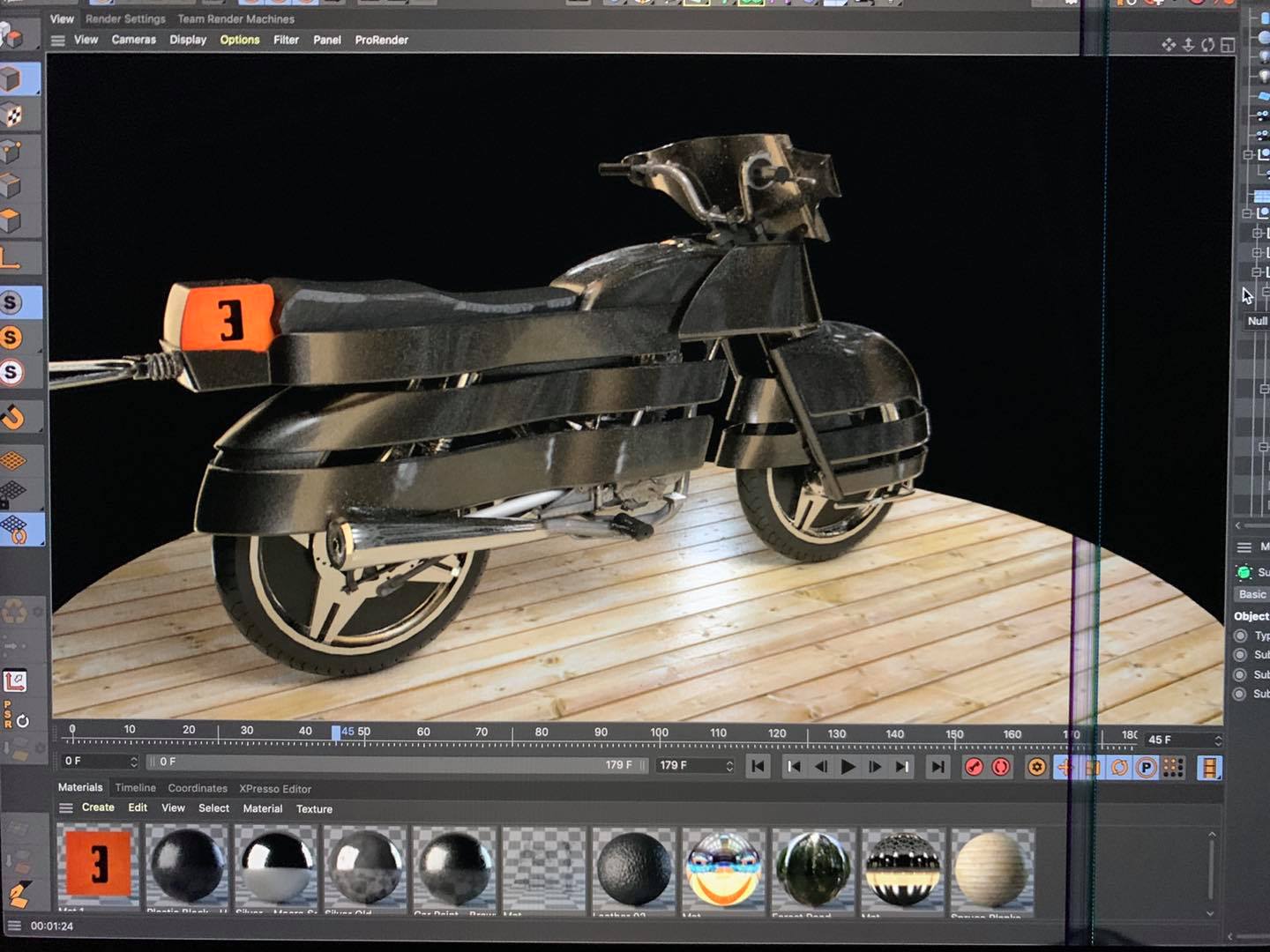This screenshot has width=1270, height=952.
Task: Toggle Viewport Solo Hierarchy ringed S
Action: pyautogui.click(x=11, y=373)
